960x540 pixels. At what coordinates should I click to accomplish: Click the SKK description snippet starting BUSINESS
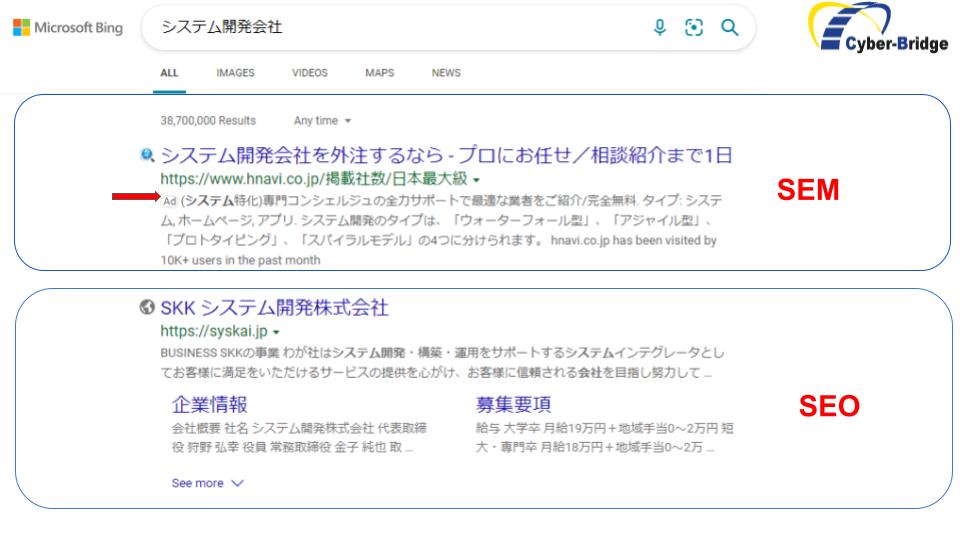pyautogui.click(x=442, y=362)
